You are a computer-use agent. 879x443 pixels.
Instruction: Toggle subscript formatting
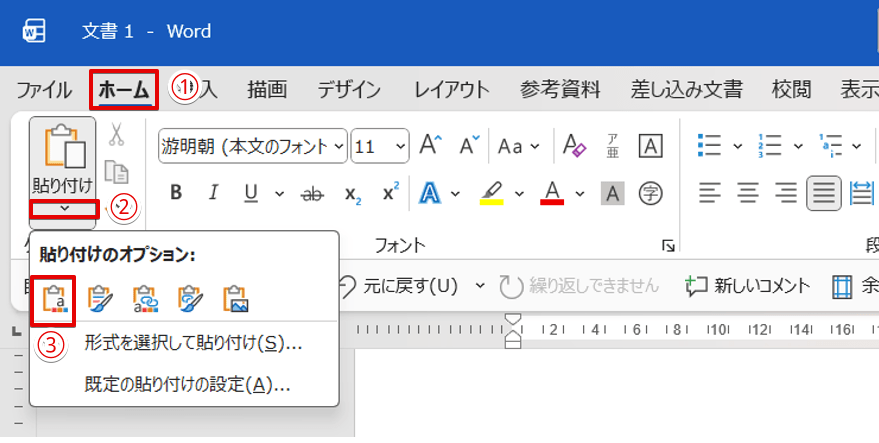pyautogui.click(x=353, y=195)
